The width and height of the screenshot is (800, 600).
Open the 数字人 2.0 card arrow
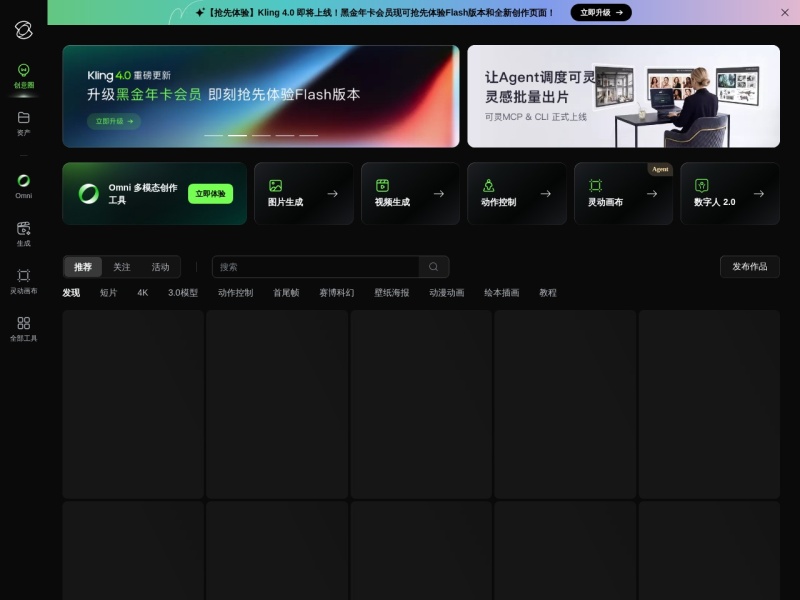(759, 193)
